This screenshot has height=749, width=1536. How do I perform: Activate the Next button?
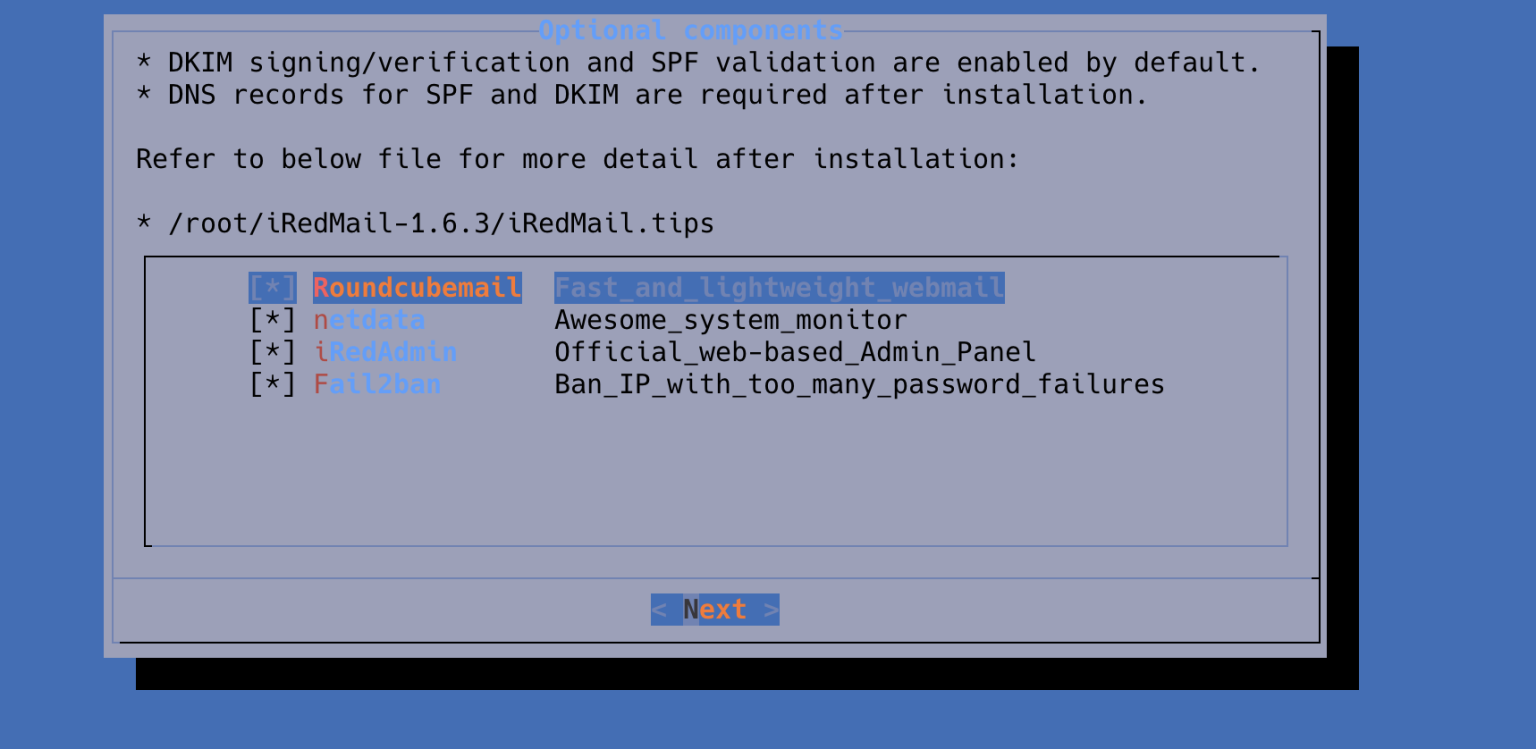pyautogui.click(x=715, y=609)
